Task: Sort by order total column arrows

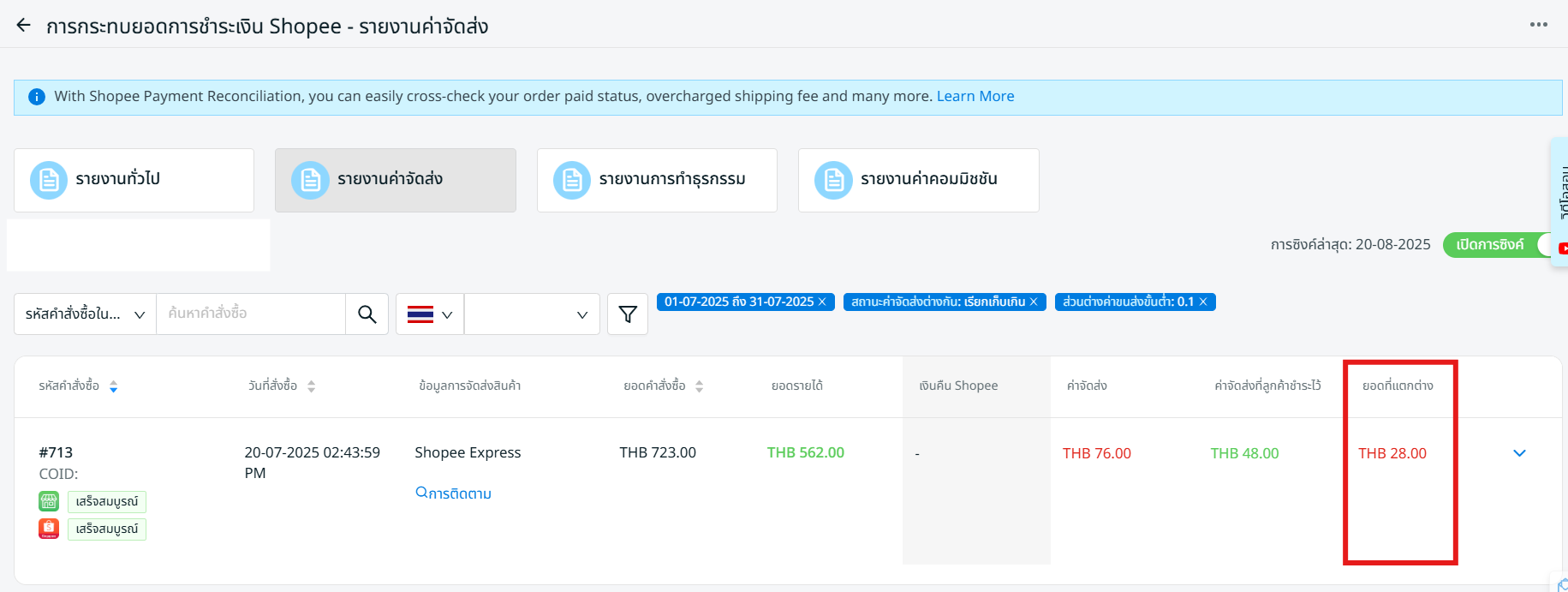Action: click(x=699, y=386)
